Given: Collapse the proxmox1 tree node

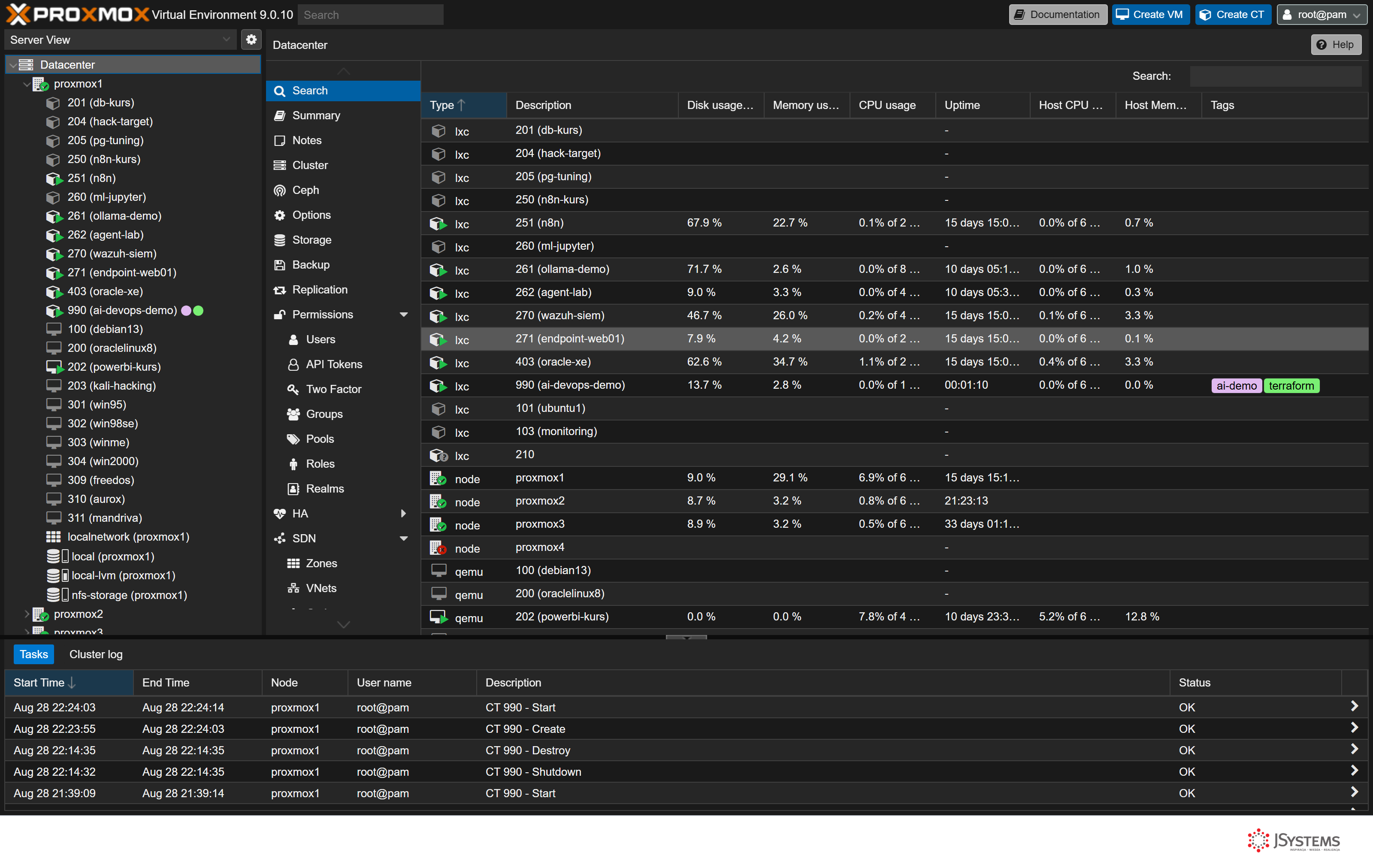Looking at the screenshot, I should tap(26, 84).
